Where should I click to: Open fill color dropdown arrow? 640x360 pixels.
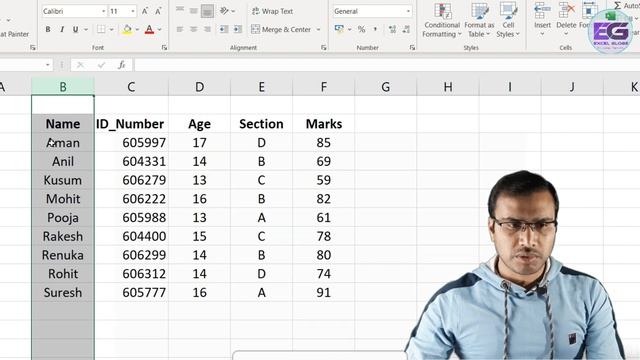(137, 29)
